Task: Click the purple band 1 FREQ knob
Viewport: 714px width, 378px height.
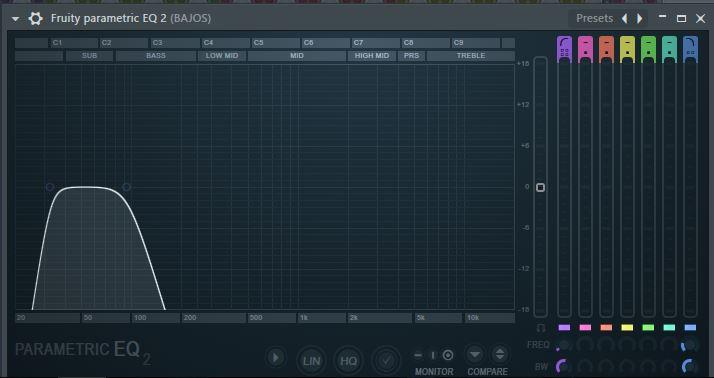Action: pyautogui.click(x=564, y=345)
